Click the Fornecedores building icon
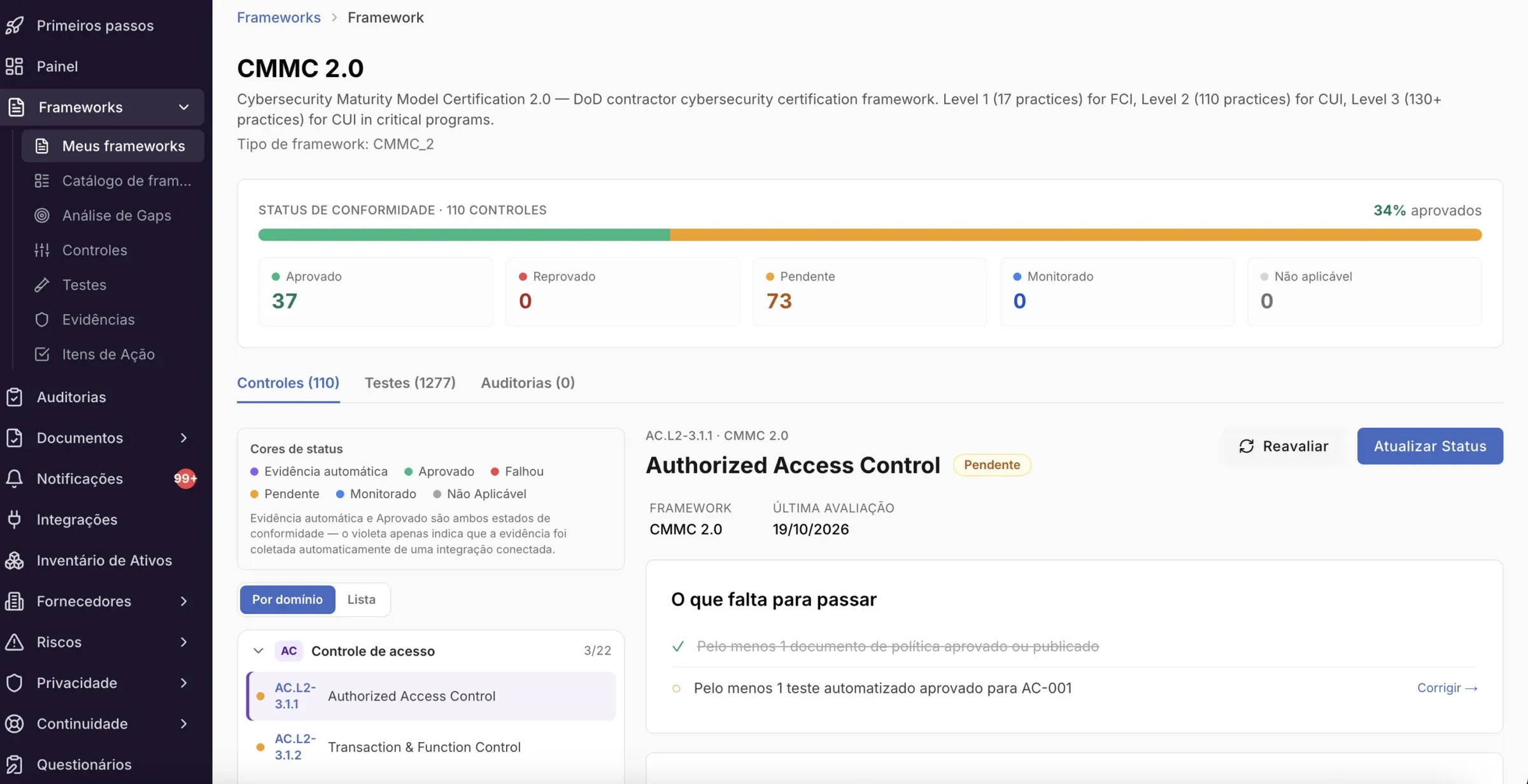This screenshot has height=784, width=1528. coord(15,601)
